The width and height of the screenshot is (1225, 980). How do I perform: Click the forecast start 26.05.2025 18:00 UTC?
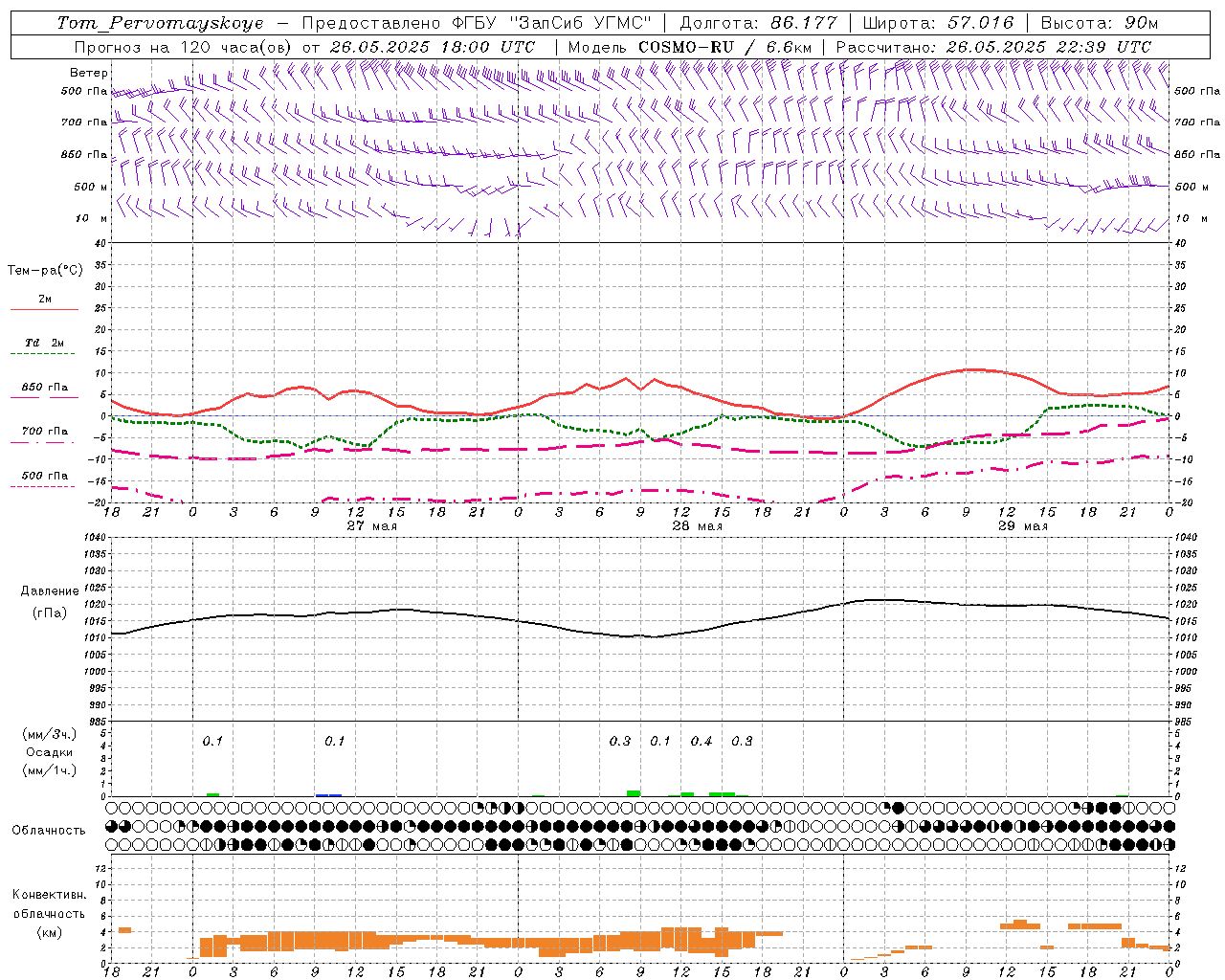pyautogui.click(x=433, y=47)
